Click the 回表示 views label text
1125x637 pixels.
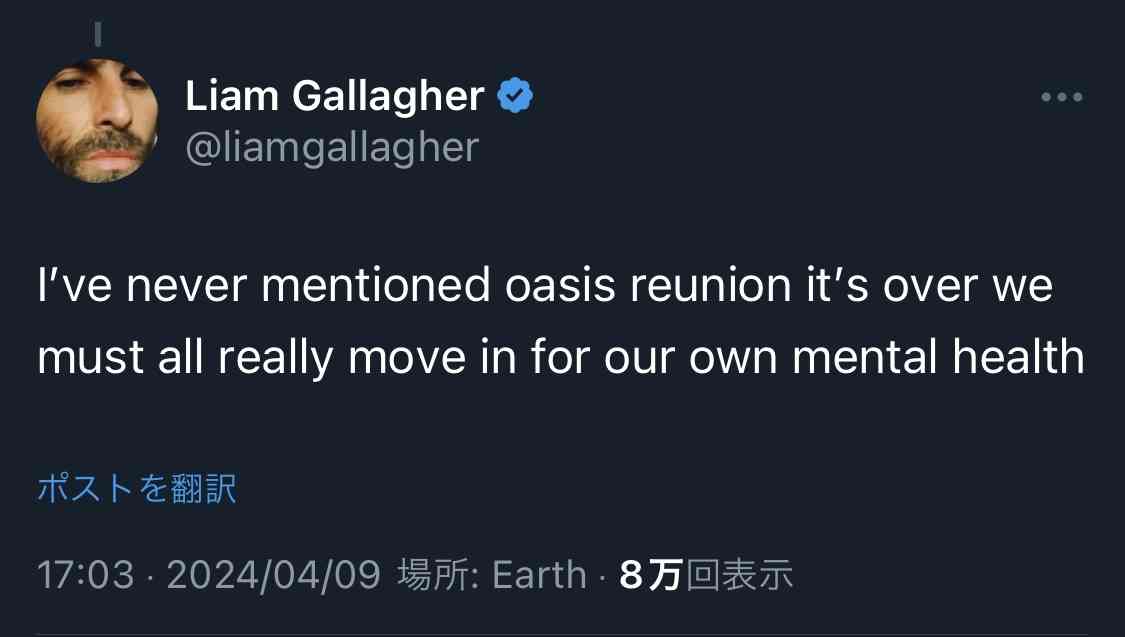click(739, 575)
